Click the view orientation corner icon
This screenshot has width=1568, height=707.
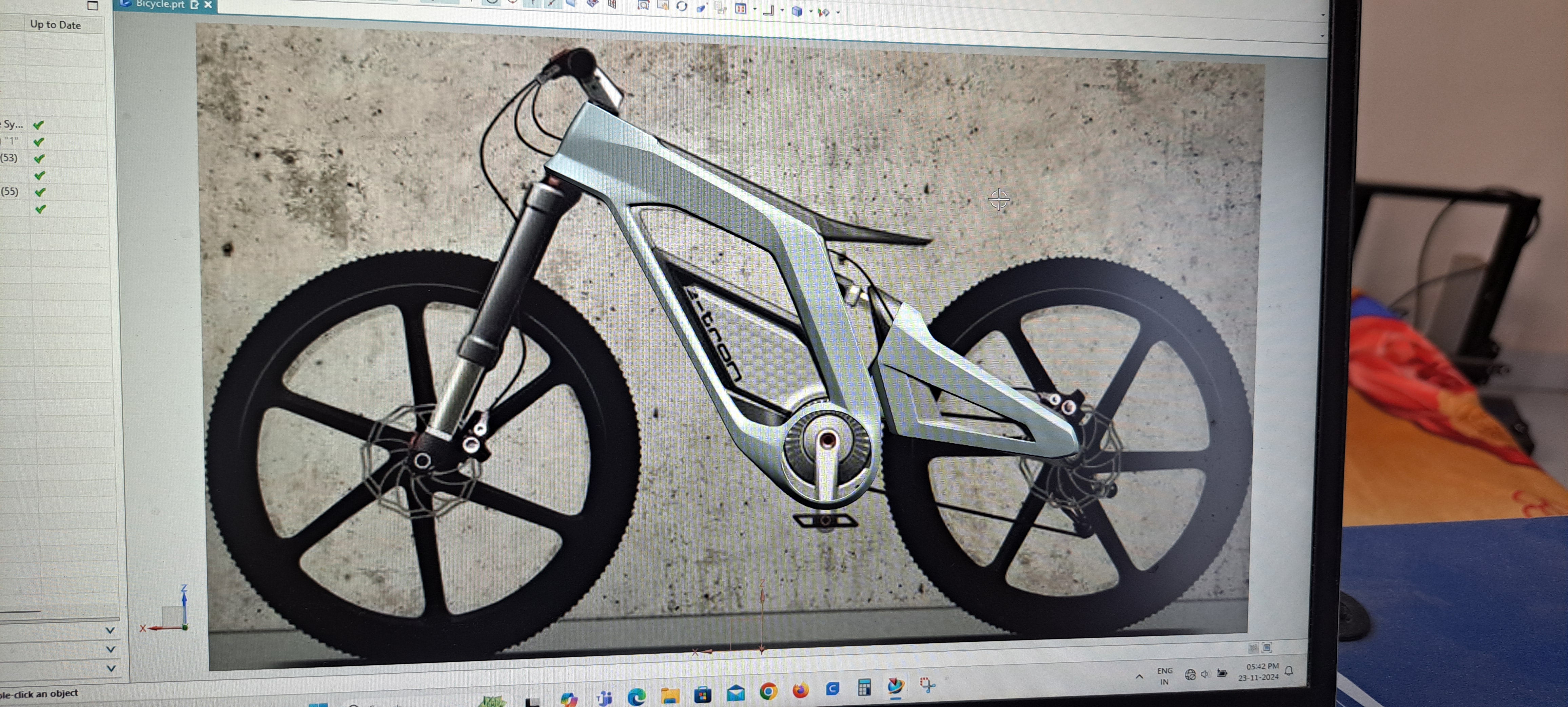768,11
